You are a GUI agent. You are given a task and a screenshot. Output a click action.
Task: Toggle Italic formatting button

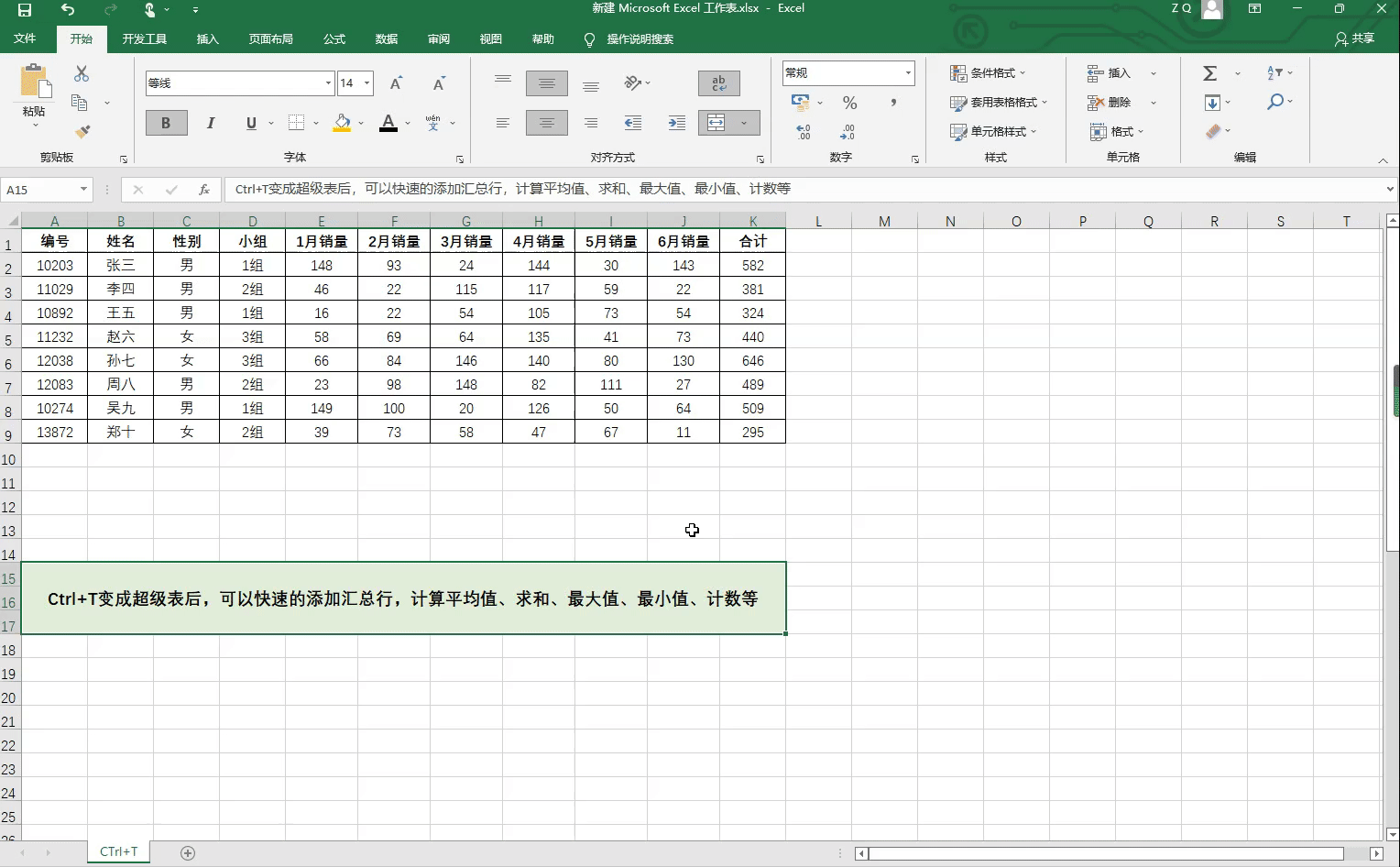[211, 123]
